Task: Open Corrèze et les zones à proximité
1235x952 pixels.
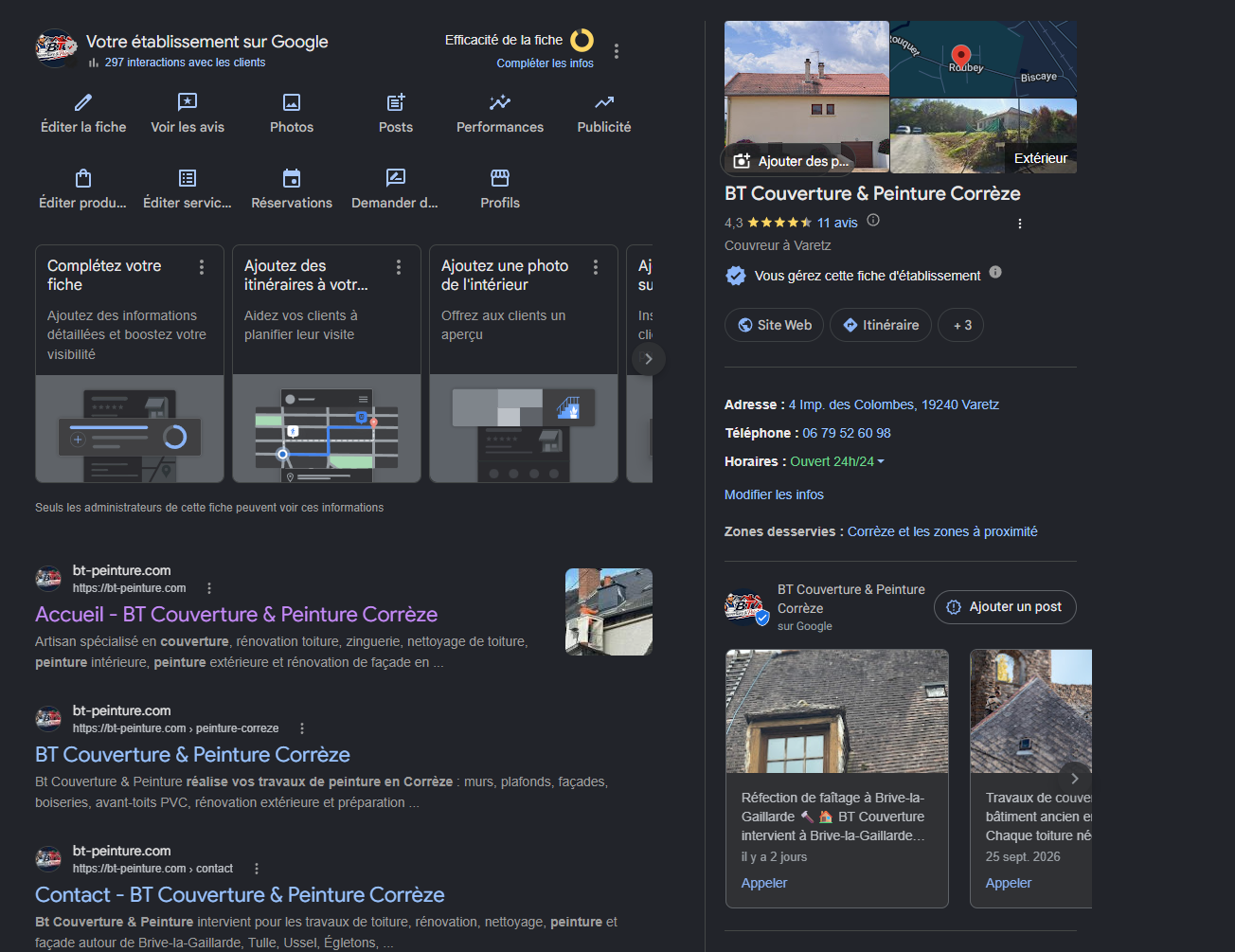Action: [942, 531]
